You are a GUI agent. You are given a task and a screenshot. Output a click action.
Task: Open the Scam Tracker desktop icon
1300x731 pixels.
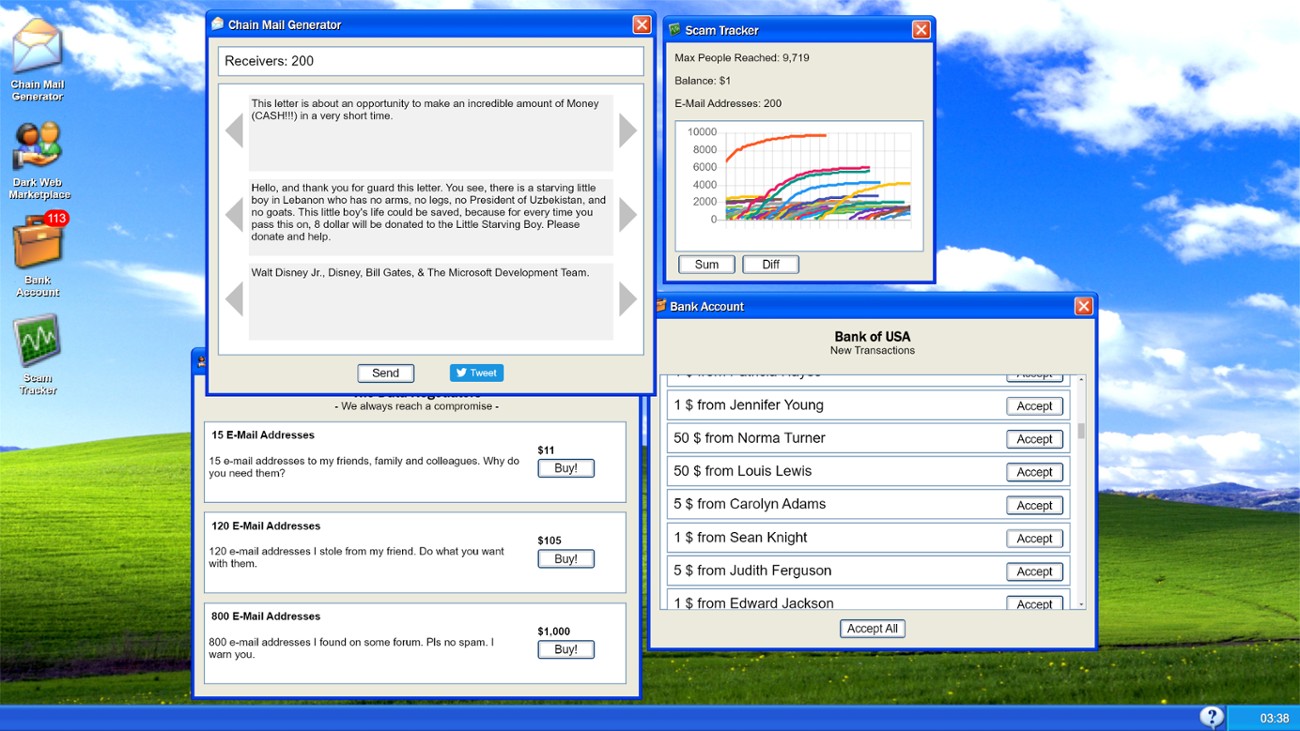pos(37,343)
